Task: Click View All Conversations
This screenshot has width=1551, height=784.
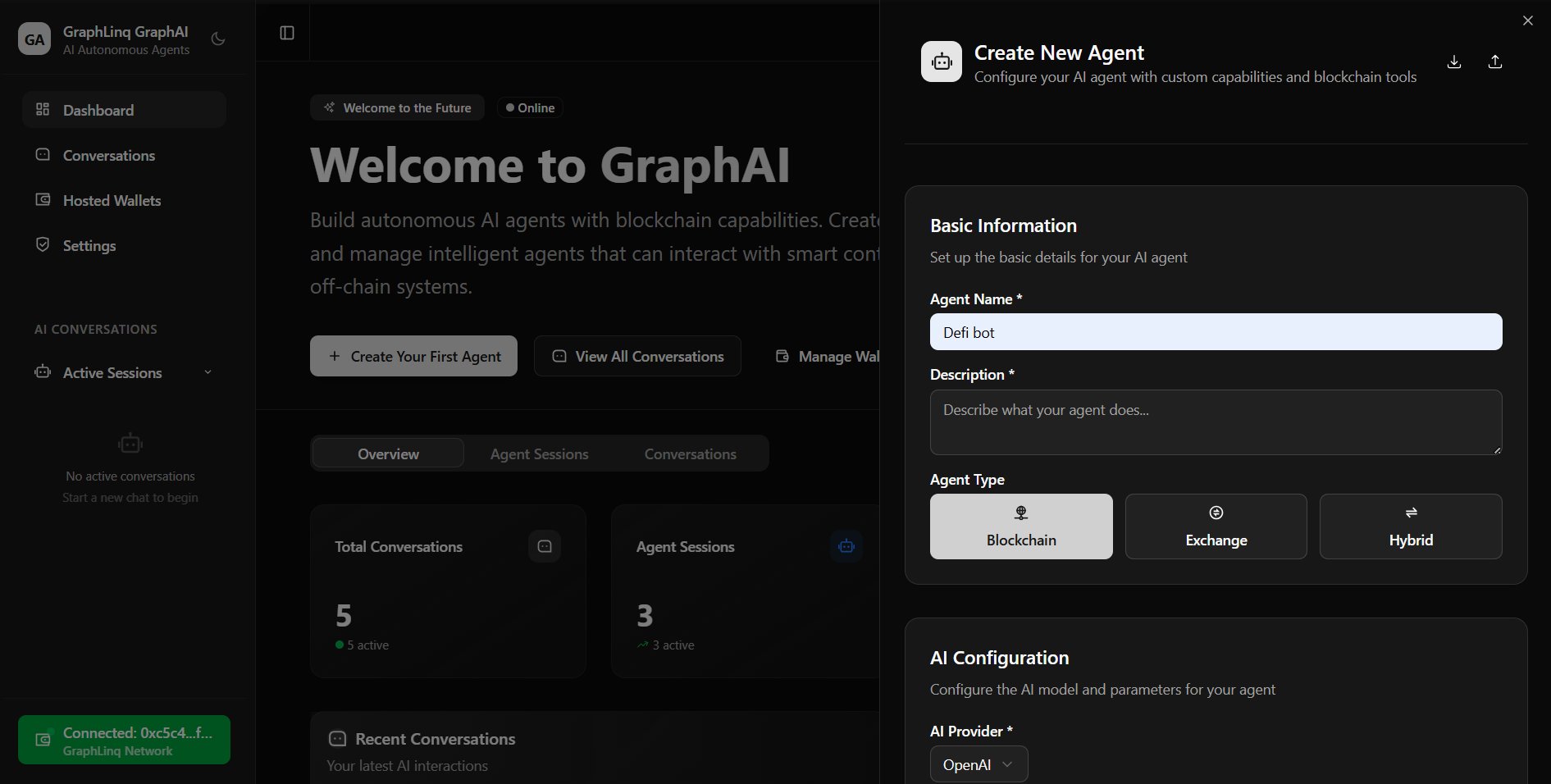Action: (637, 356)
